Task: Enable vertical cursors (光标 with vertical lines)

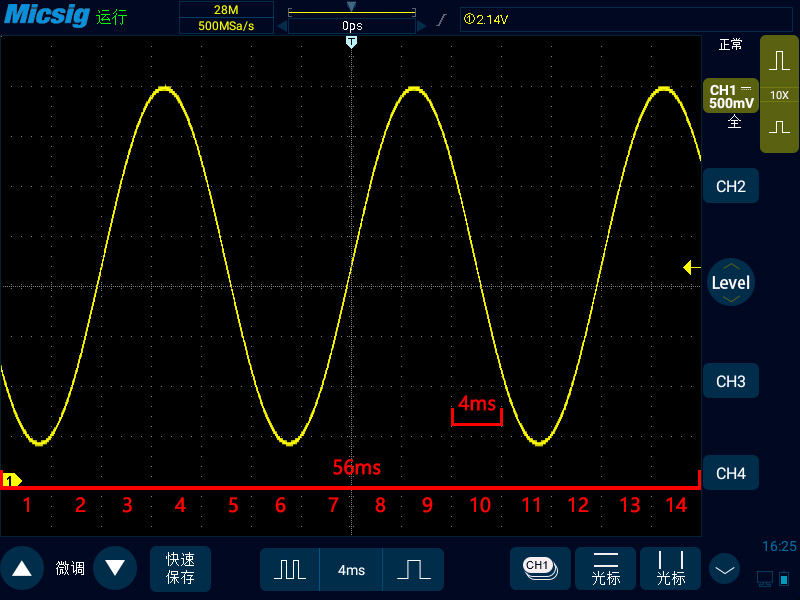Action: [x=670, y=568]
